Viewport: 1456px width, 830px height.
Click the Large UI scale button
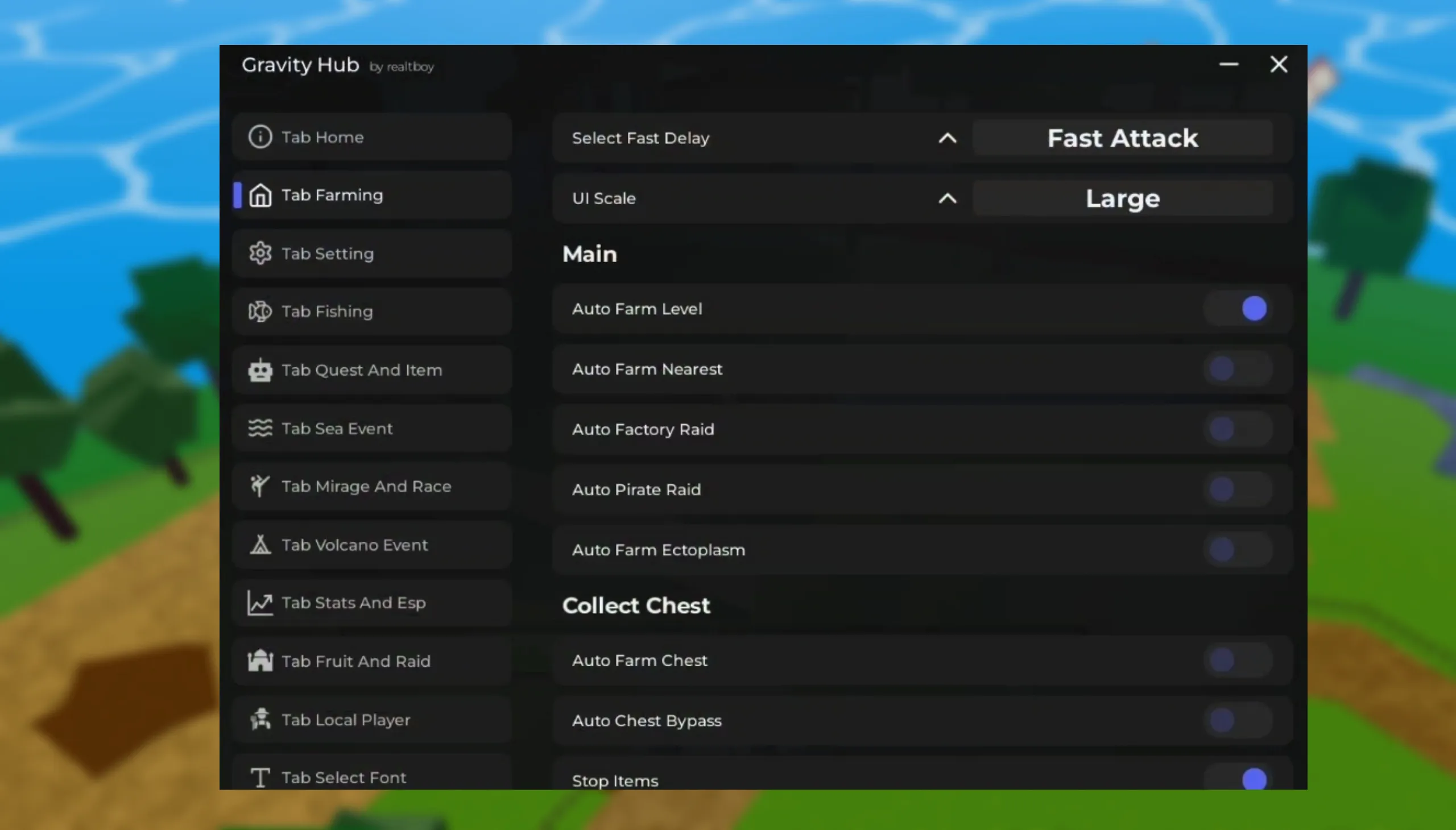(1122, 198)
